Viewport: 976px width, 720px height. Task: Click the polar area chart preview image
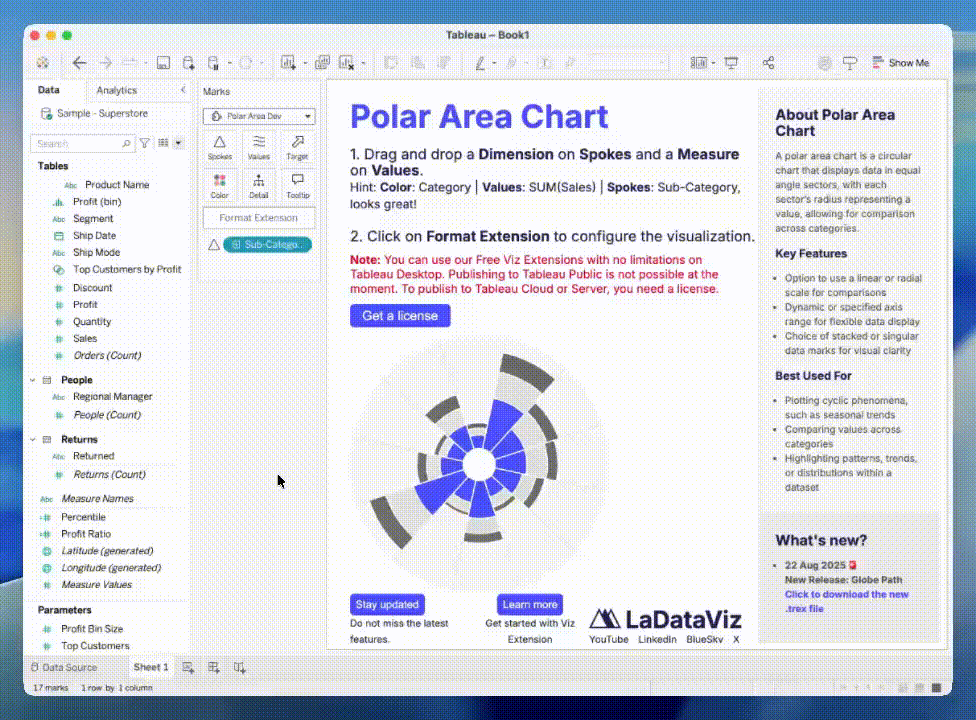478,464
